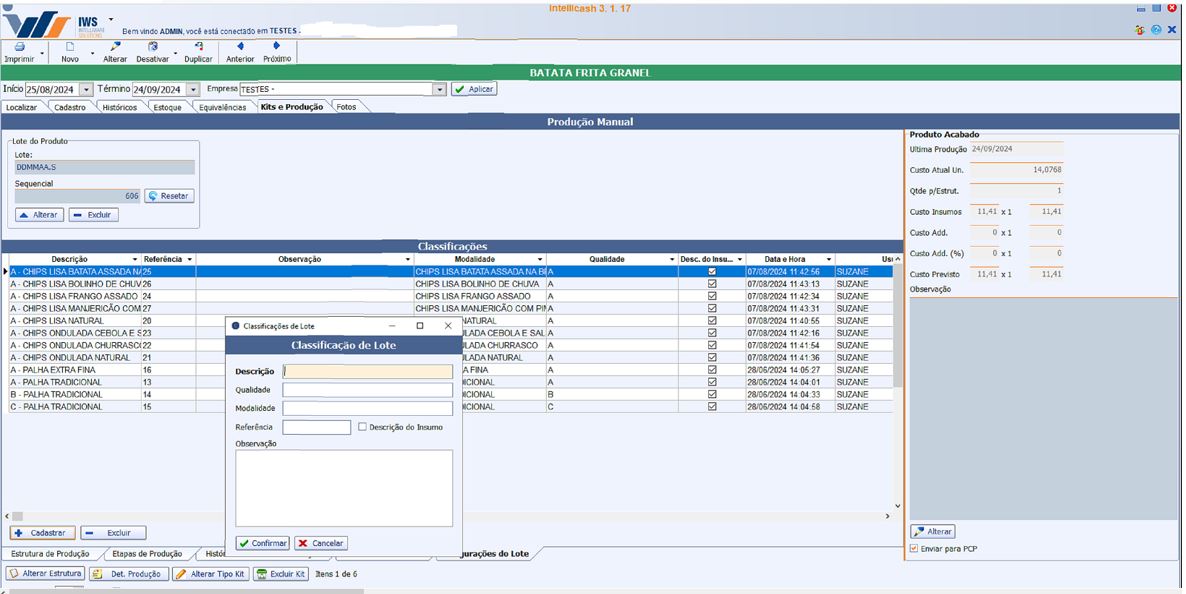Click the Desativar toolbar icon

153,46
